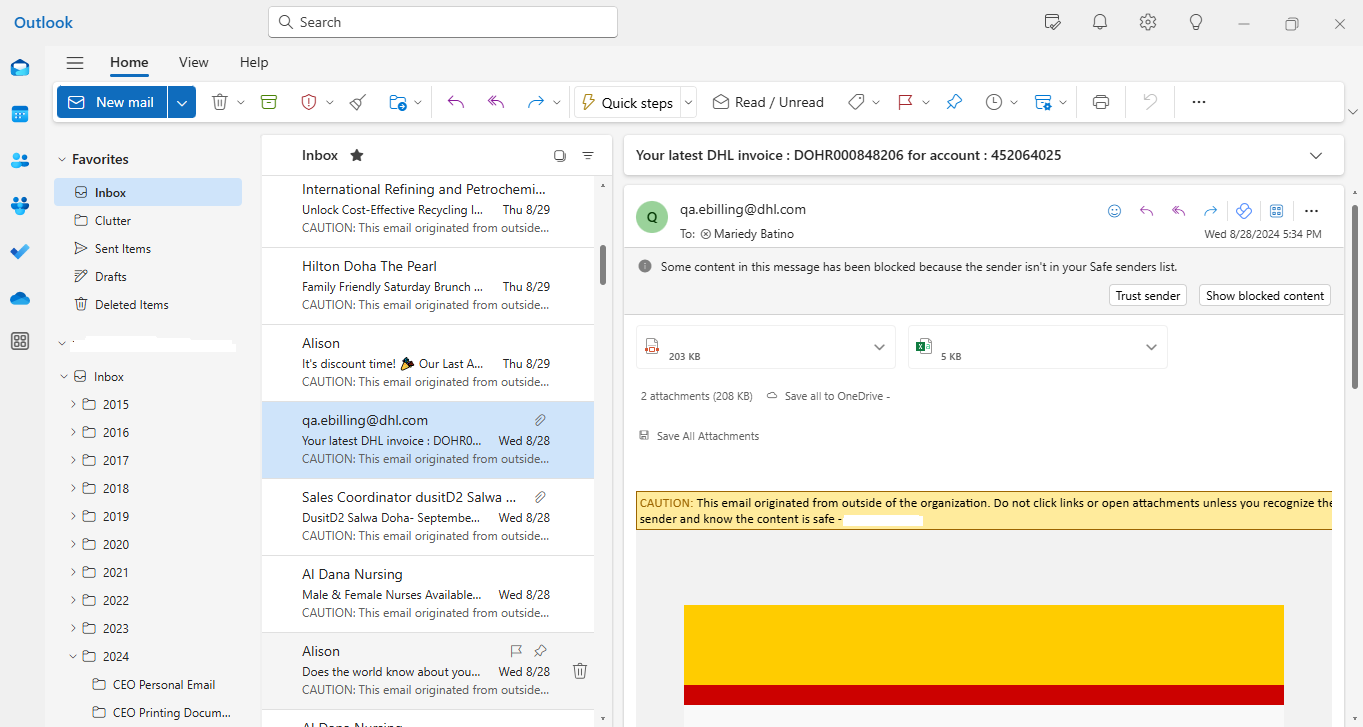The image size is (1363, 727).
Task: Collapse the 2024 folder
Action: tap(73, 657)
